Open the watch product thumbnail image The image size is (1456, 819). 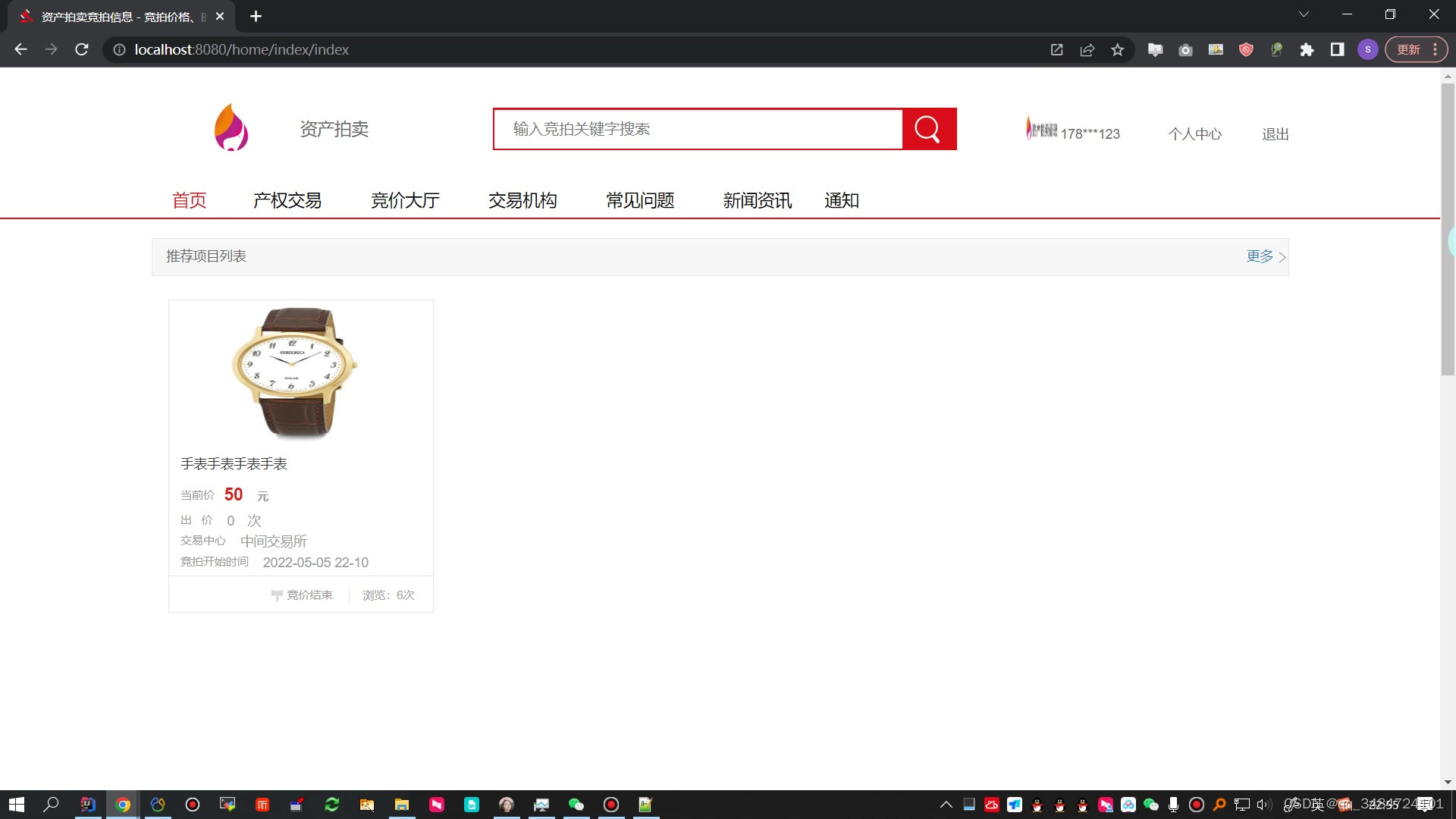point(296,372)
